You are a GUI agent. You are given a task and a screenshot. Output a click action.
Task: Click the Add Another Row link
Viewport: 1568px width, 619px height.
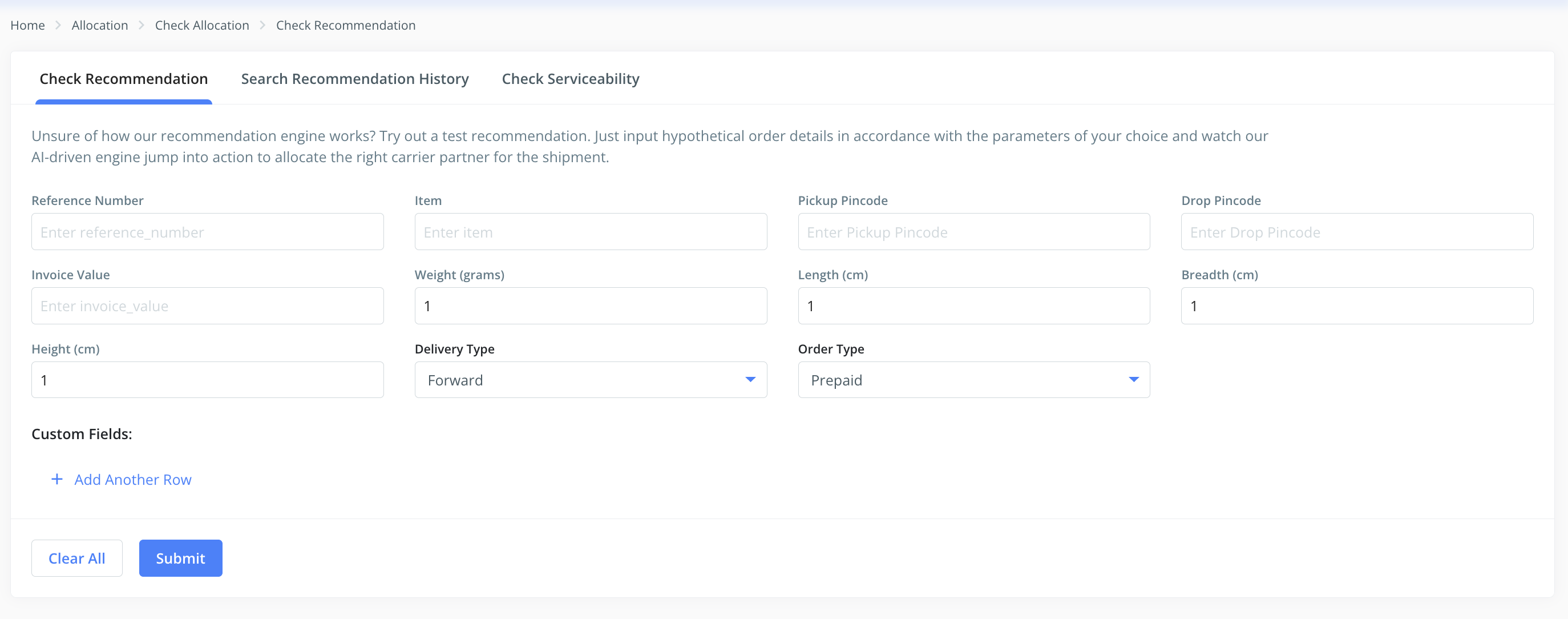(x=133, y=480)
